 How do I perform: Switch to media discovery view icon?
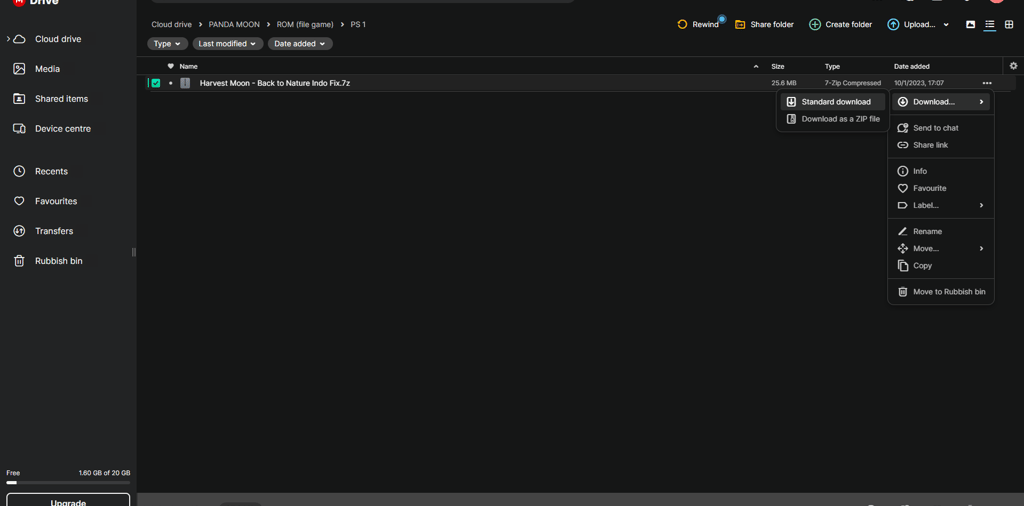[x=970, y=25]
